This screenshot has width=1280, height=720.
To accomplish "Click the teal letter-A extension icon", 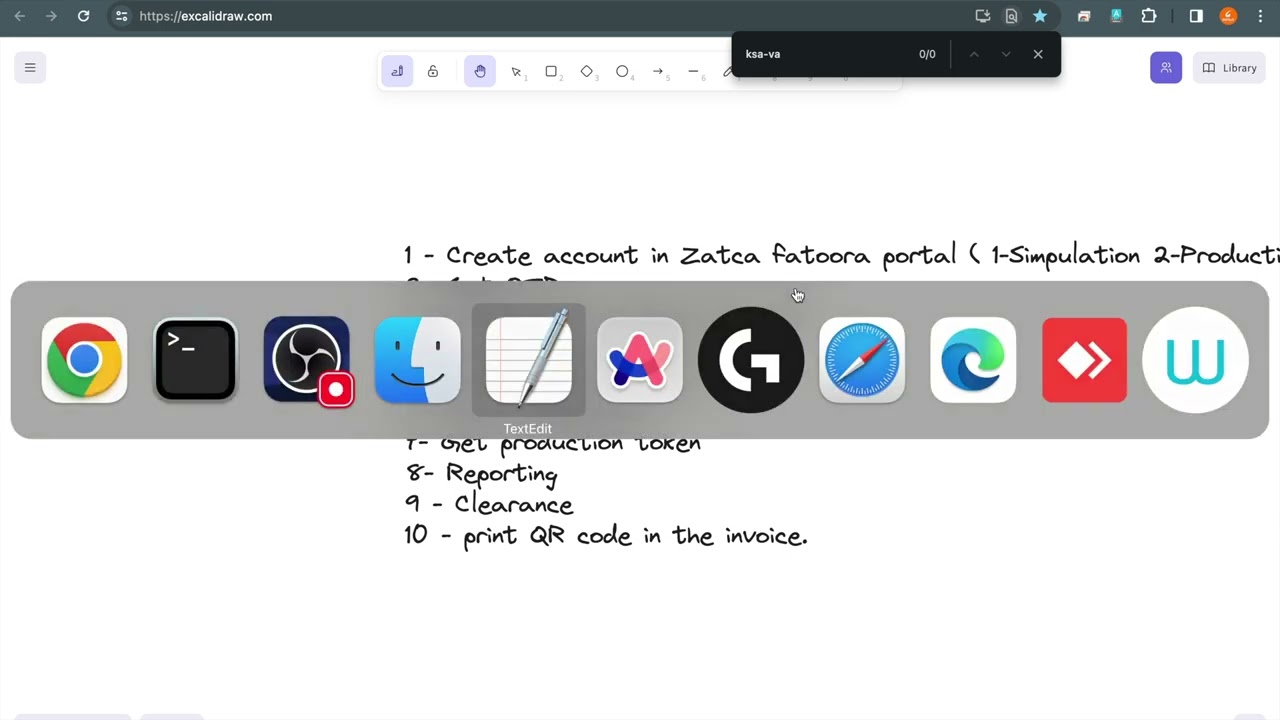I will click(x=1116, y=16).
